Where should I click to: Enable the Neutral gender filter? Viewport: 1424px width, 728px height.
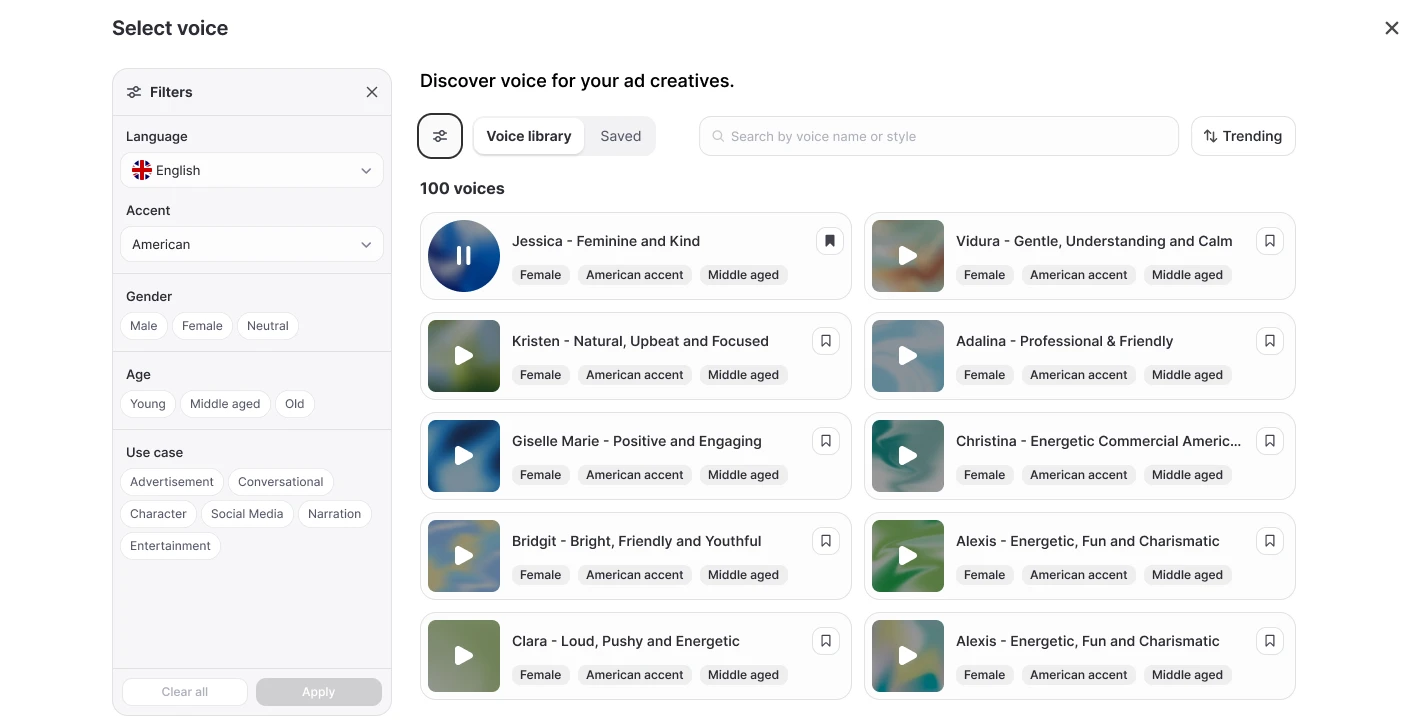point(268,326)
